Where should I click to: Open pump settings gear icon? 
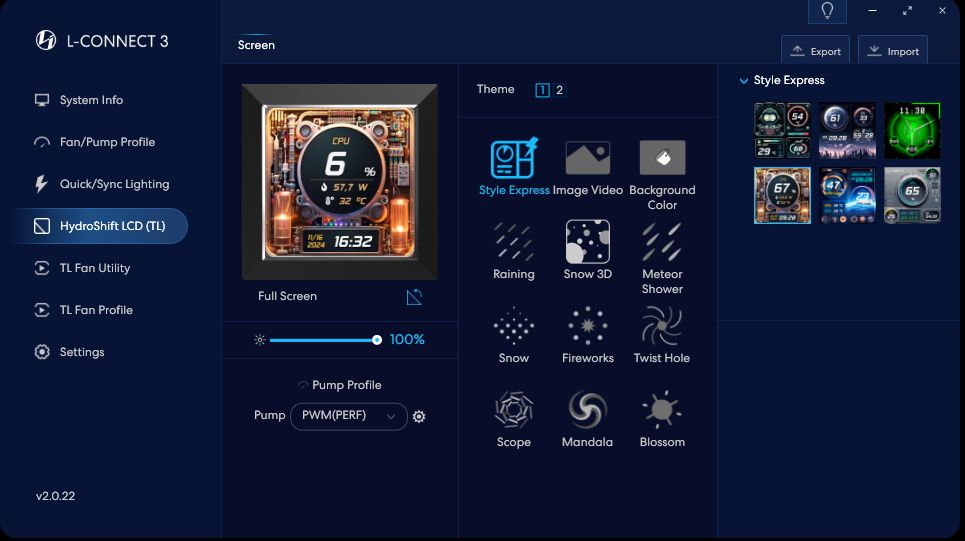[x=419, y=417]
